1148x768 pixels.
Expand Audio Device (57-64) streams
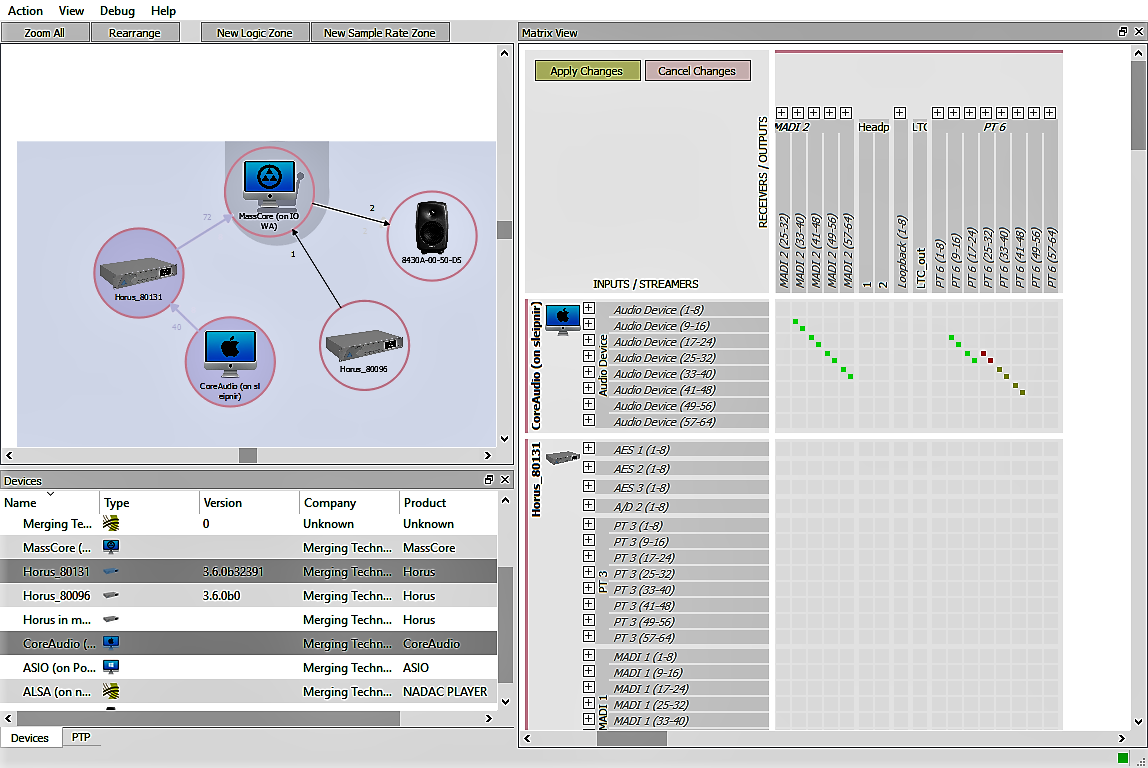589,420
